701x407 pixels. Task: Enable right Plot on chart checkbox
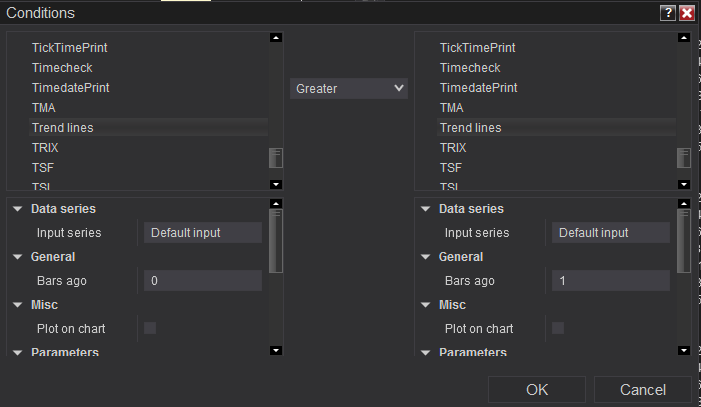click(x=558, y=328)
